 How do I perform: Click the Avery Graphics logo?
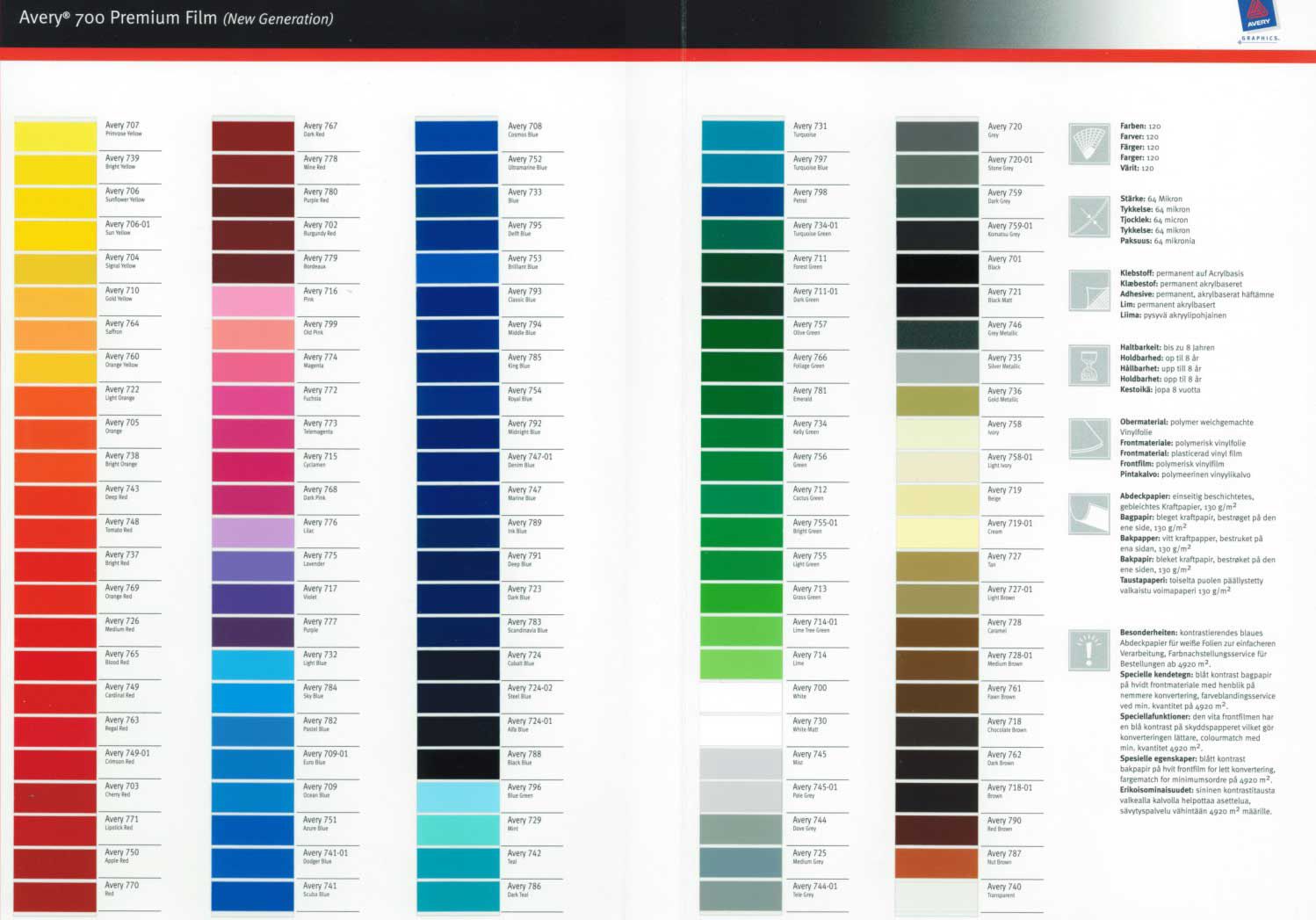click(1260, 21)
